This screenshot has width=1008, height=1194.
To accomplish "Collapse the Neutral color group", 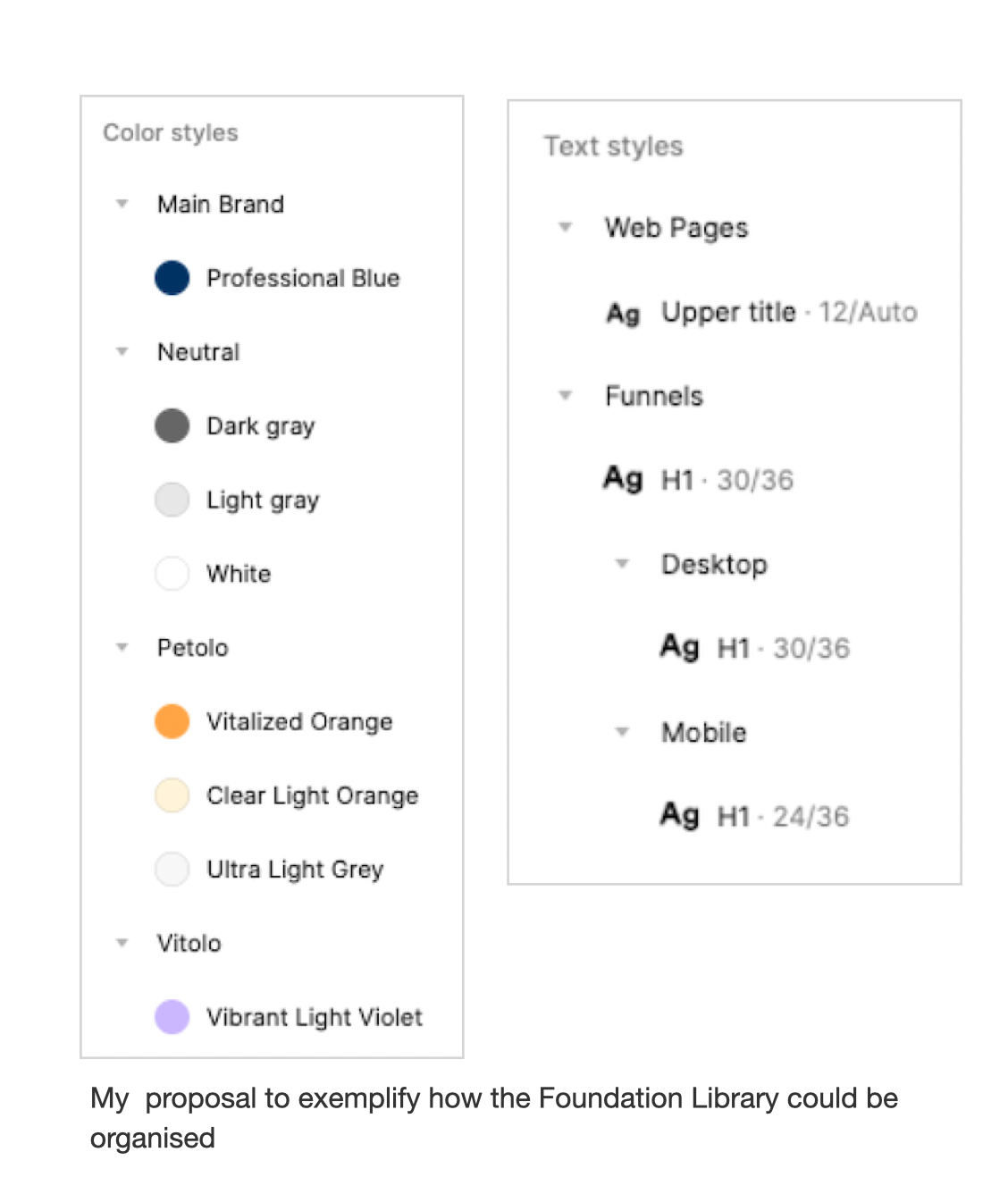I will (122, 351).
